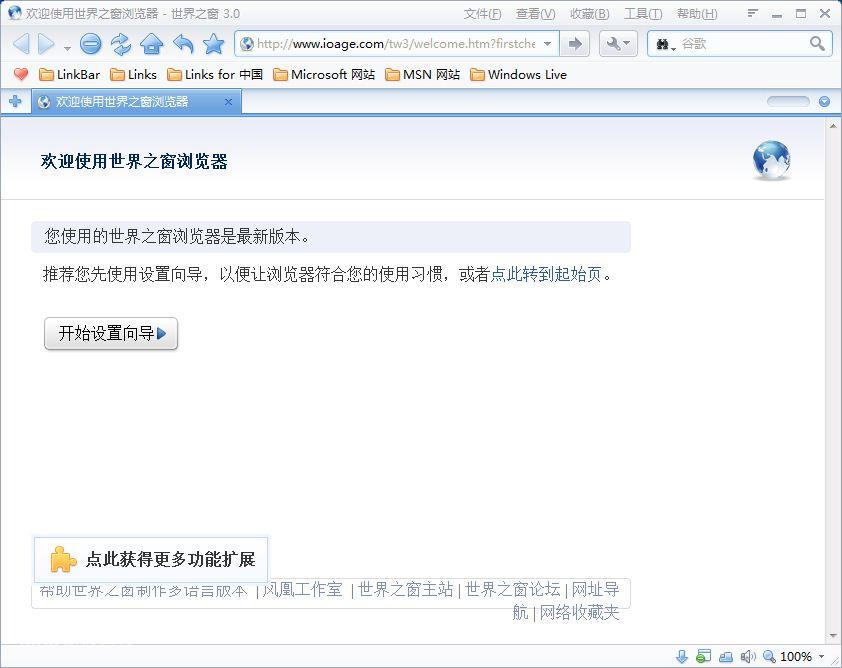
Task: Click the undo closed tab arrow icon
Action: coord(183,43)
